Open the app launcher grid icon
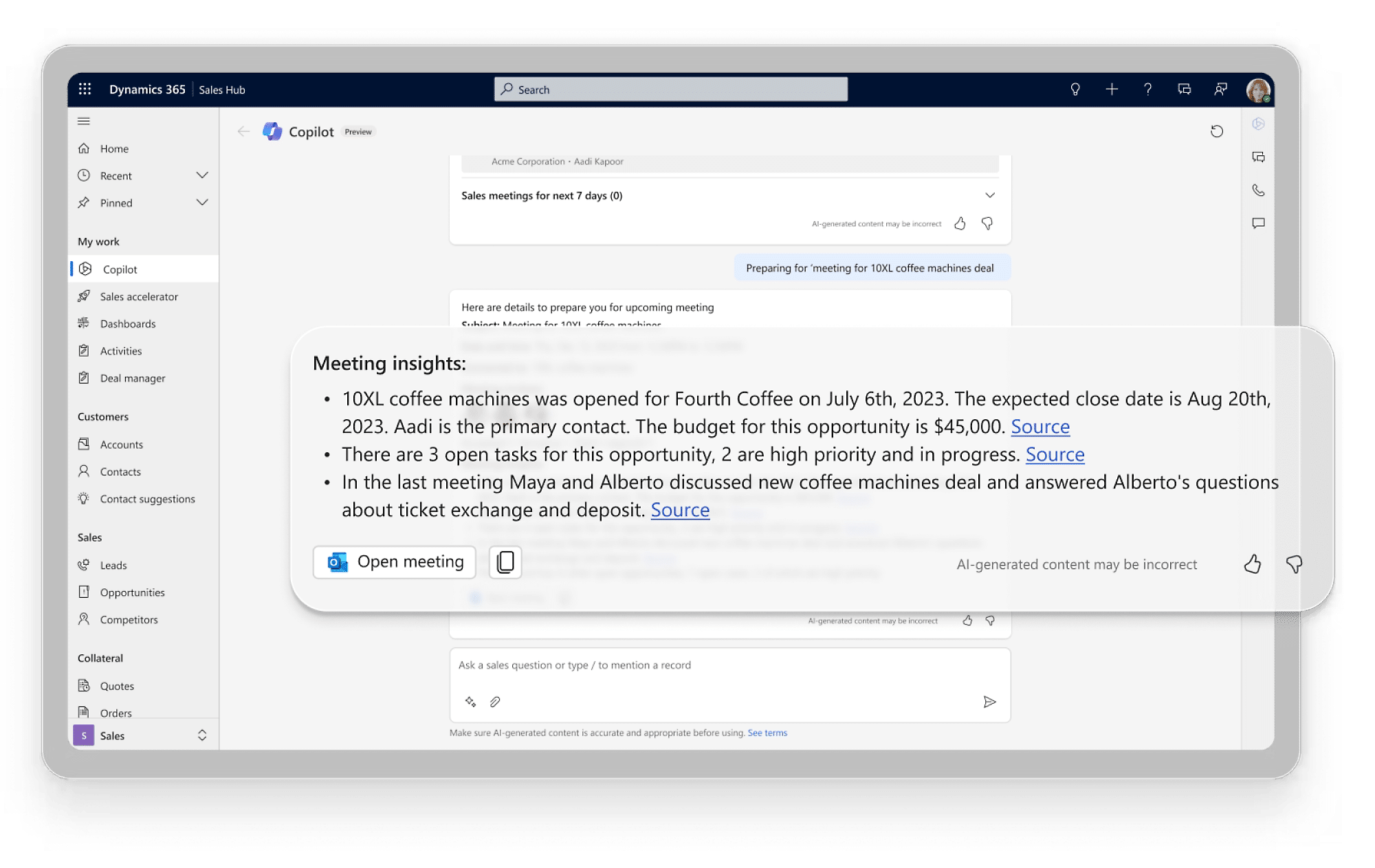The width and height of the screenshot is (1375, 868). [x=85, y=89]
